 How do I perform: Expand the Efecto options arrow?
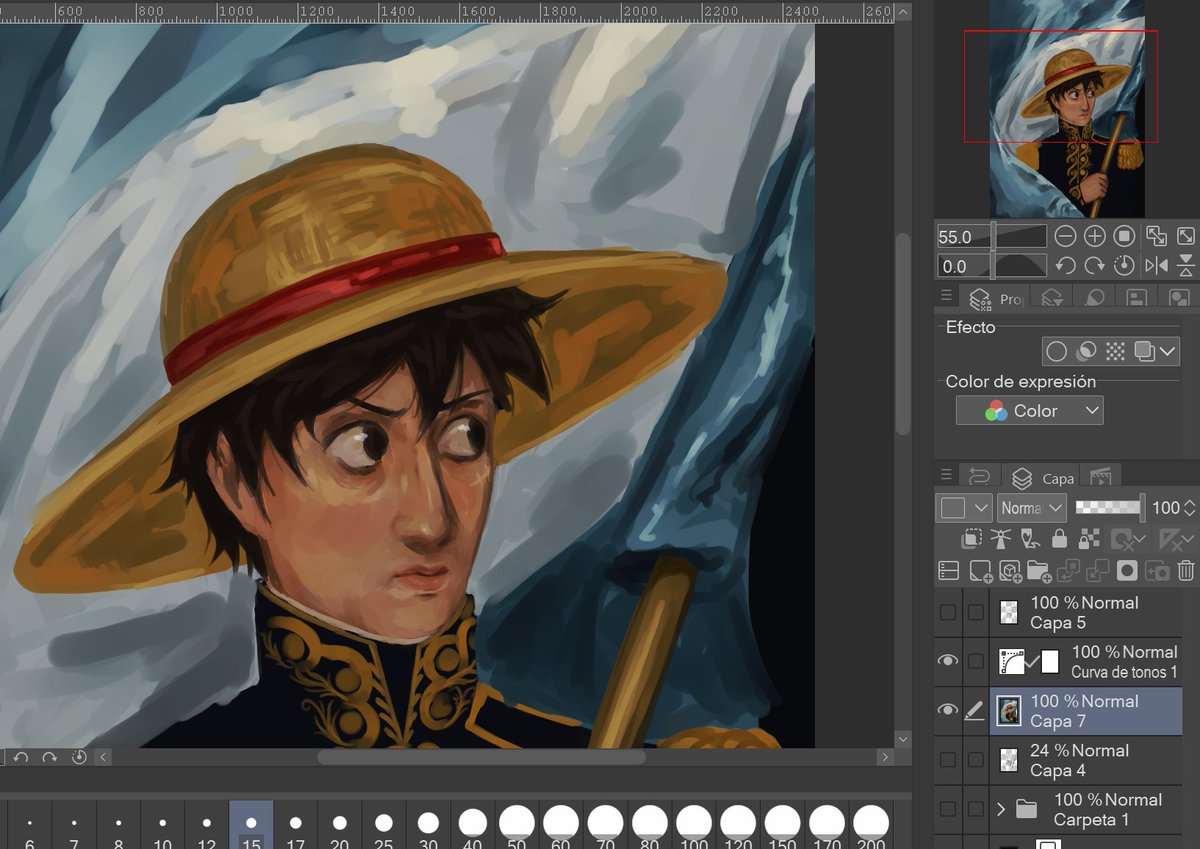tap(1168, 351)
